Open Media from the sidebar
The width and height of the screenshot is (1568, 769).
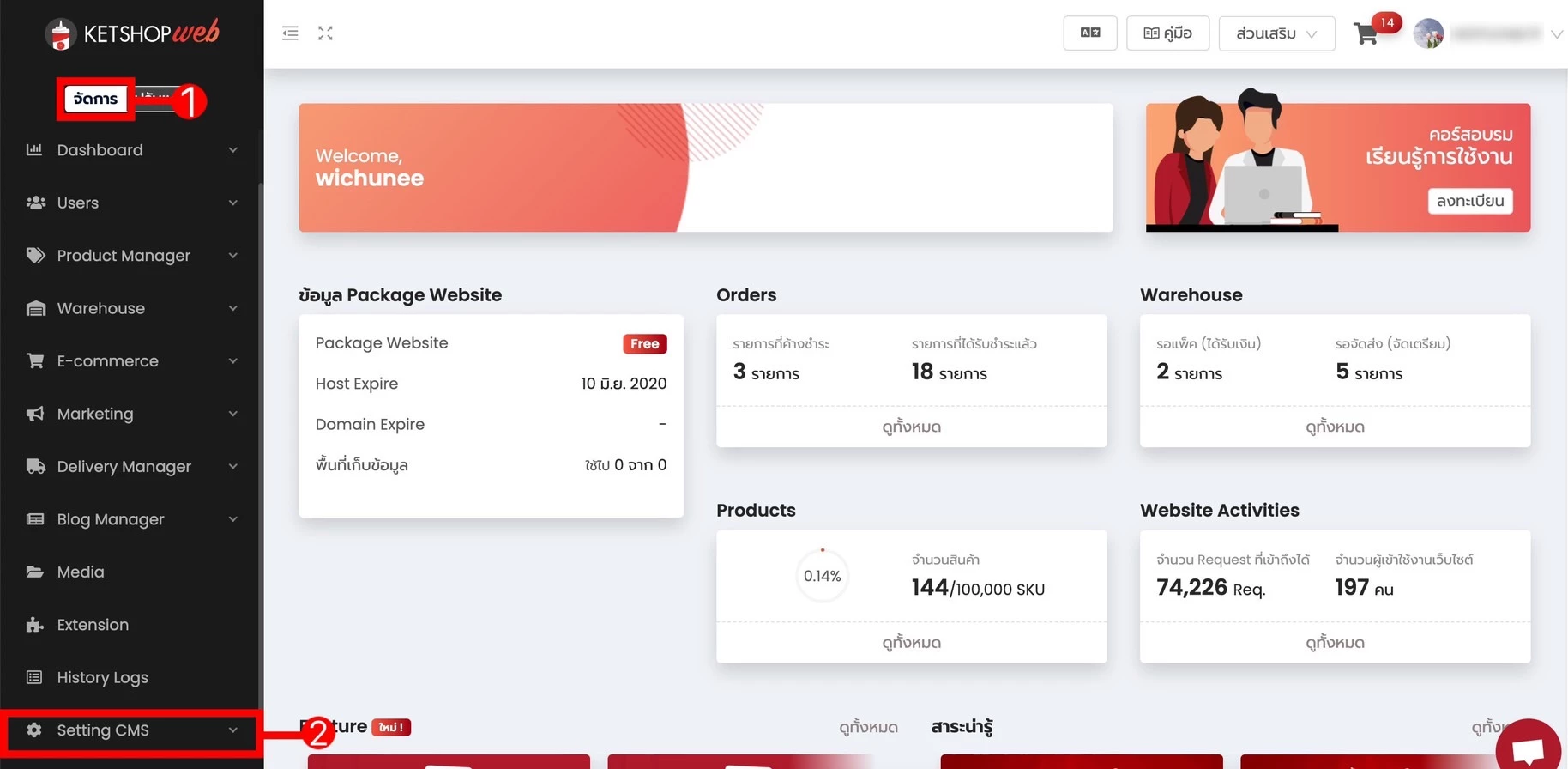[81, 572]
